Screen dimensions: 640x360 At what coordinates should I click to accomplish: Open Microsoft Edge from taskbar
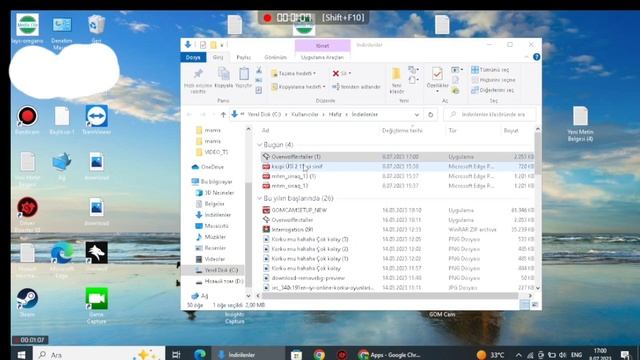200,355
